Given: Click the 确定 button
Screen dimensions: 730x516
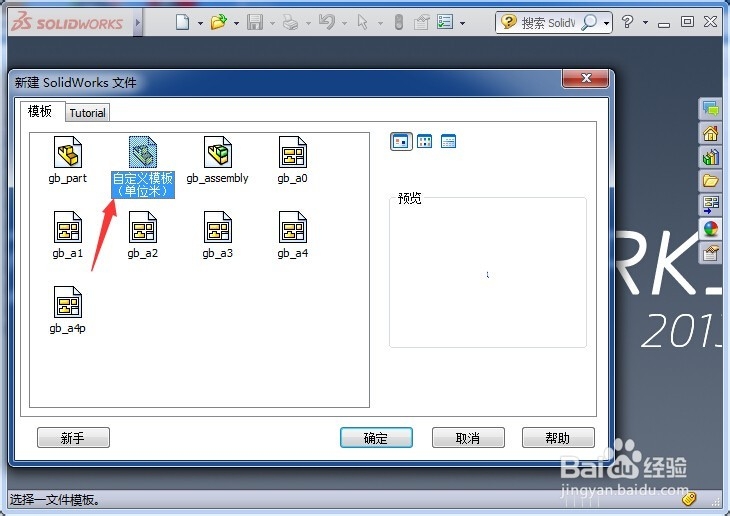Looking at the screenshot, I should click(376, 438).
